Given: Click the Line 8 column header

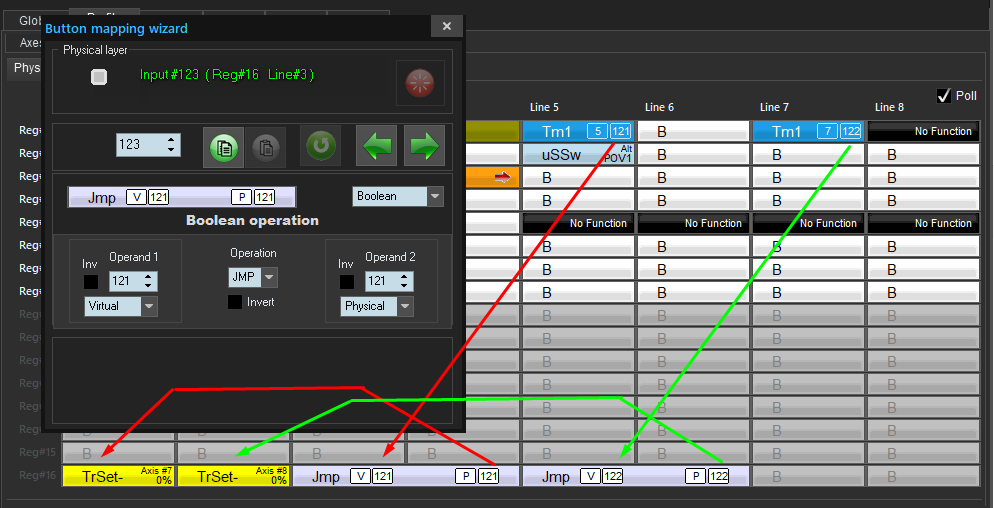Looking at the screenshot, I should click(x=889, y=107).
